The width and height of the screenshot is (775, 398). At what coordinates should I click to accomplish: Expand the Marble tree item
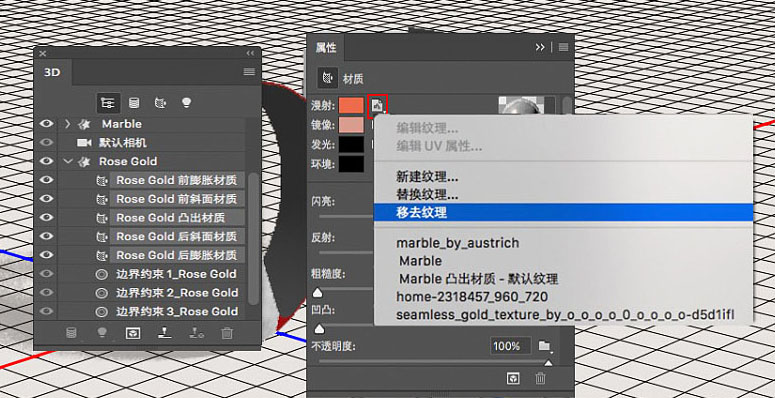(68, 124)
